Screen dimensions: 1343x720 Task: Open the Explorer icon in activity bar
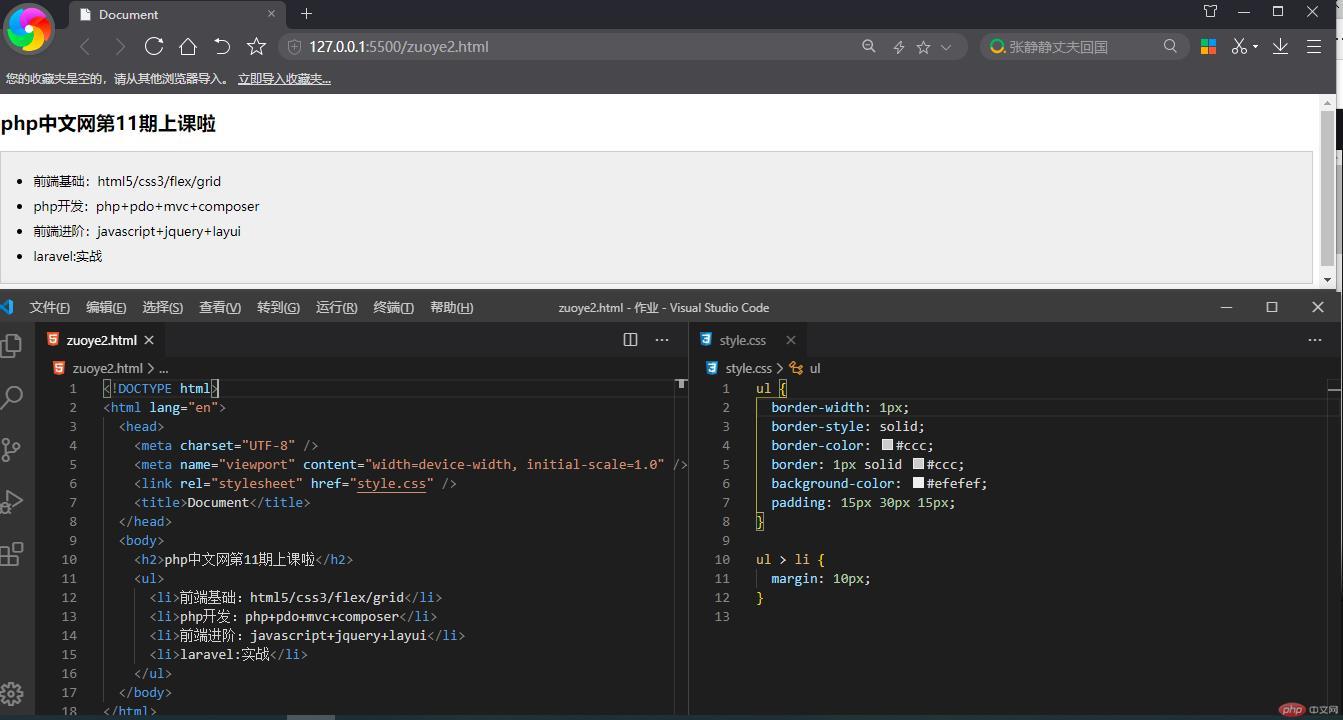point(12,345)
